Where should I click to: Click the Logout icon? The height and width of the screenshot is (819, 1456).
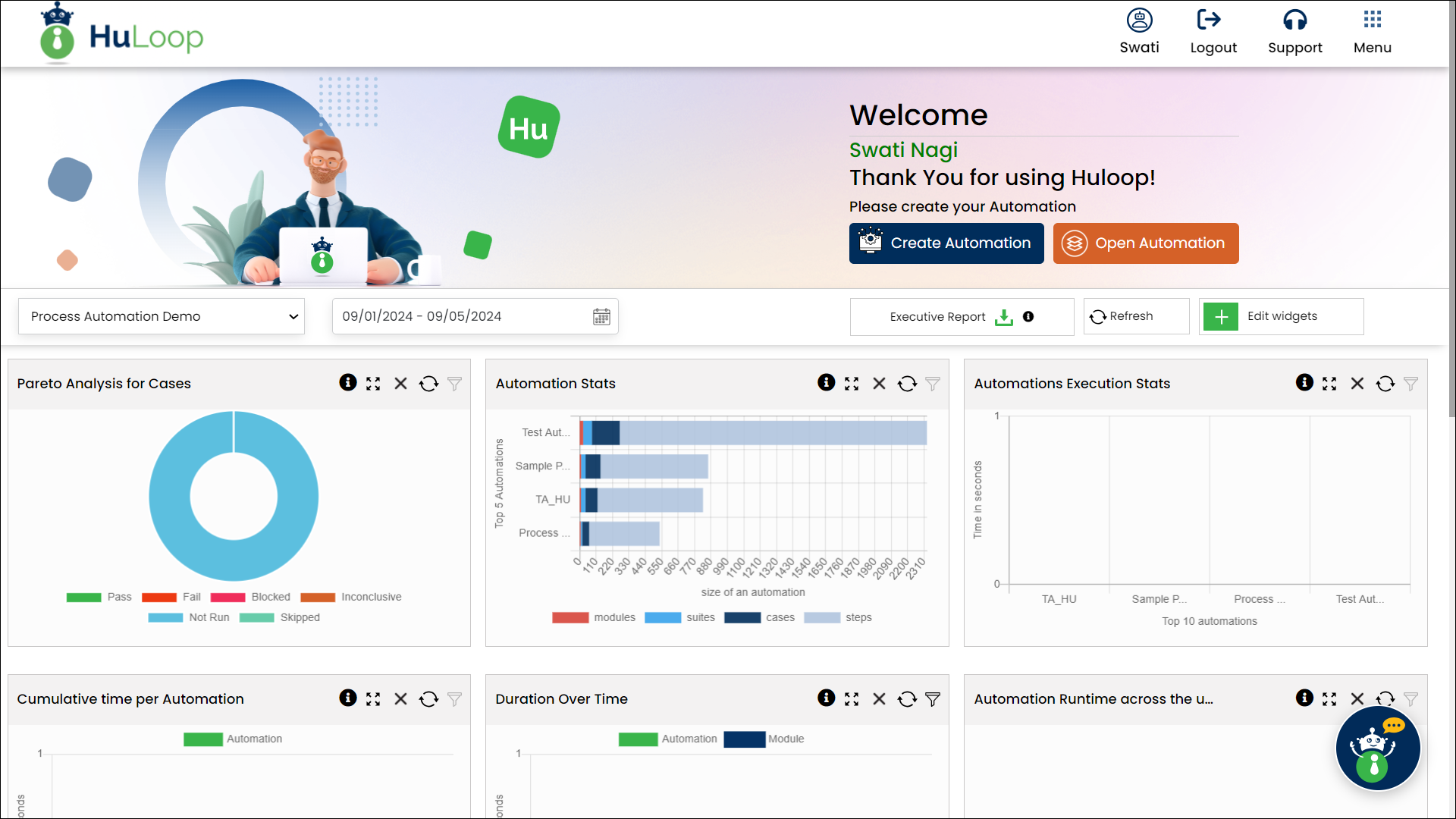tap(1209, 20)
